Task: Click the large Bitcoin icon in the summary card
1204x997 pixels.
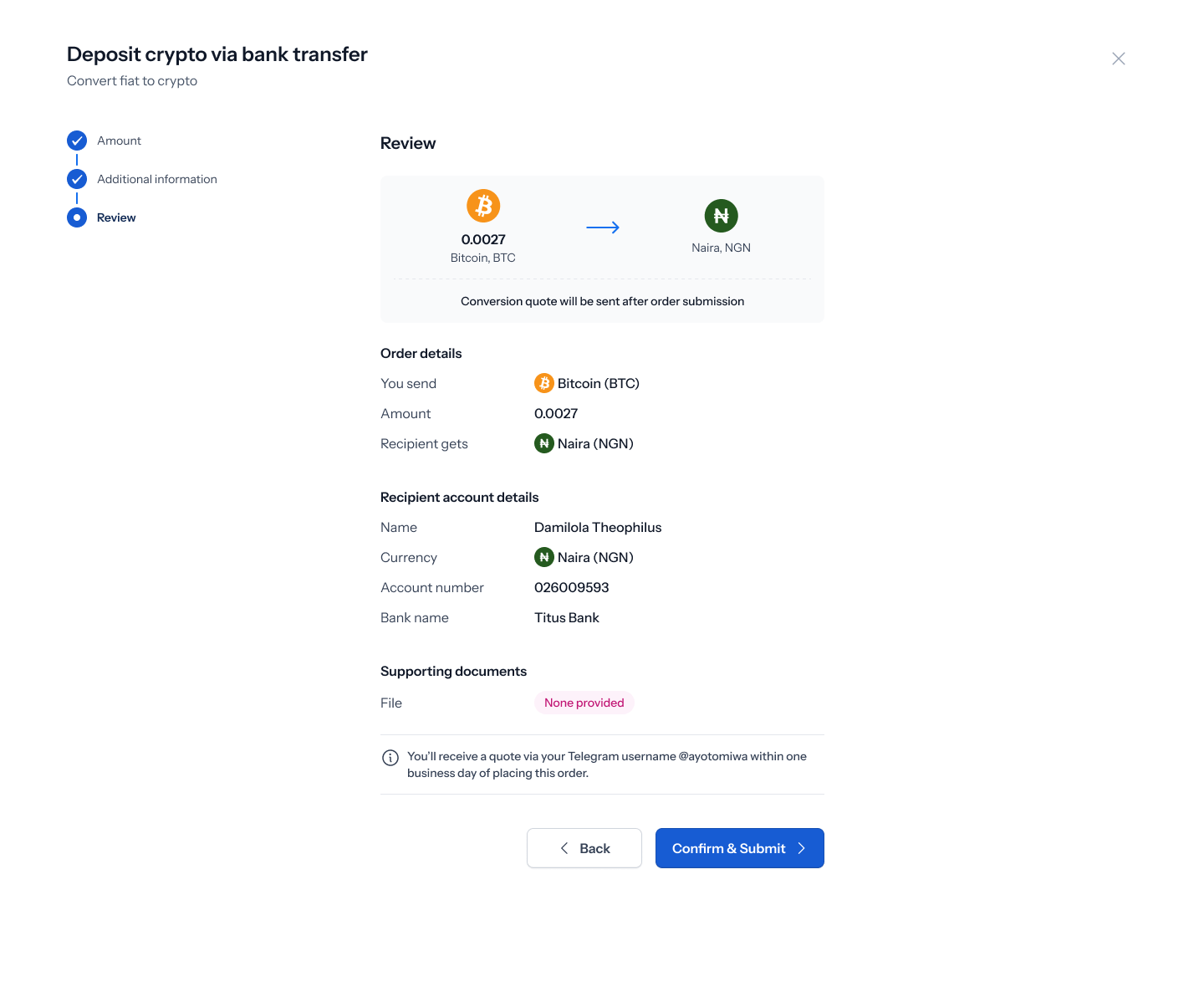Action: click(x=483, y=206)
